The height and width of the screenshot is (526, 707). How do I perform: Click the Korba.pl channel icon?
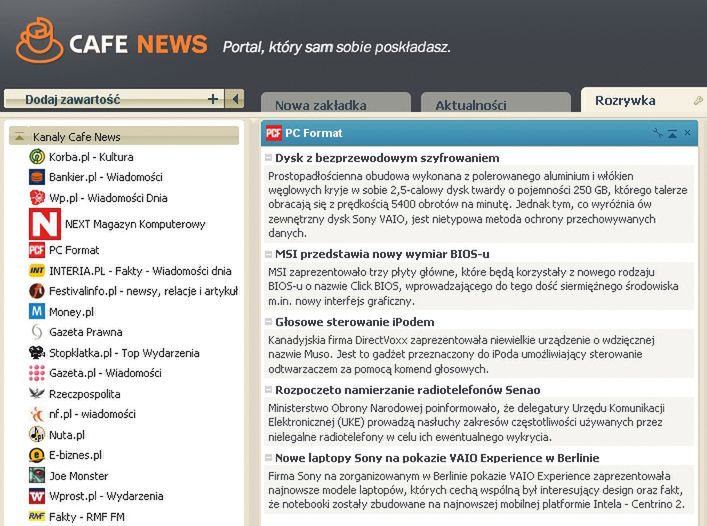coord(37,157)
